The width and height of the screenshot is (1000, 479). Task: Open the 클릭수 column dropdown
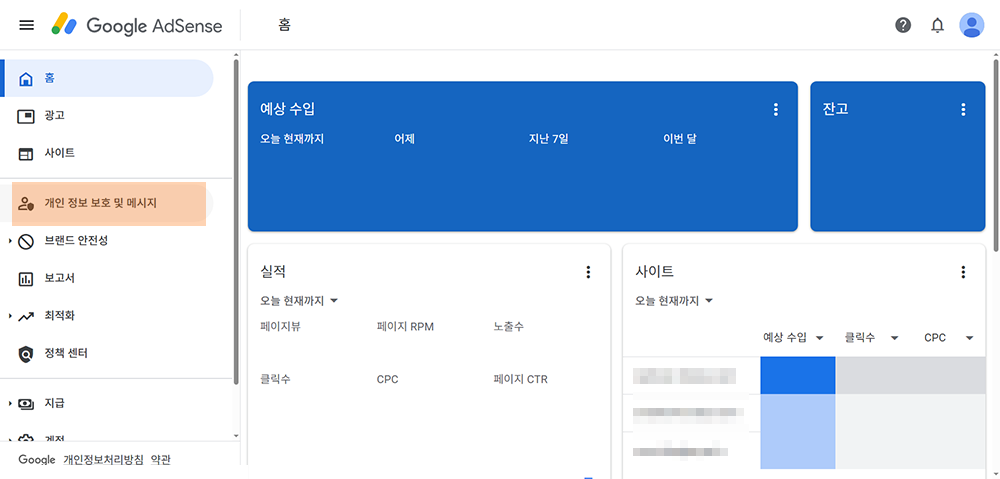tap(895, 338)
